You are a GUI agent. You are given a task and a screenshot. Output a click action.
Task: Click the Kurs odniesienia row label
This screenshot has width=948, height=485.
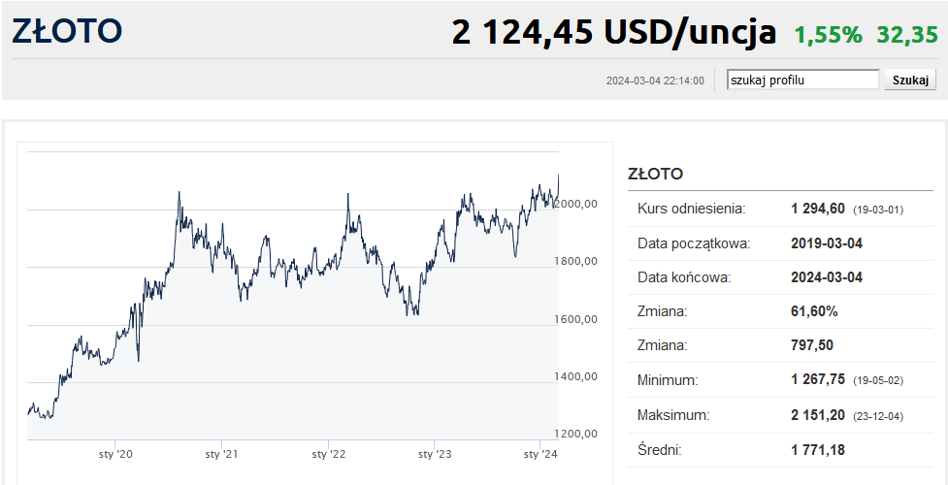tap(691, 209)
